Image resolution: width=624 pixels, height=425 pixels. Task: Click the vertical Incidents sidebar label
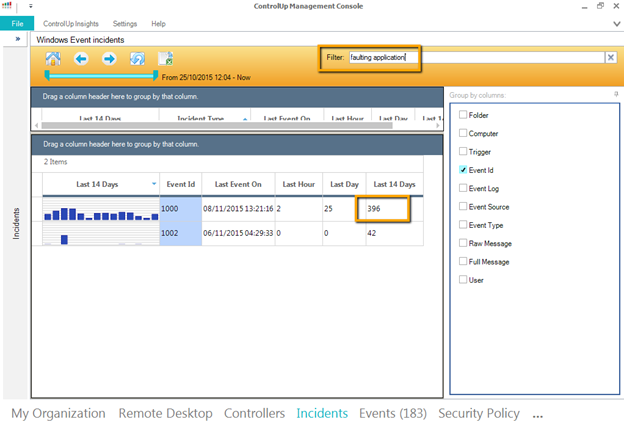tap(16, 223)
